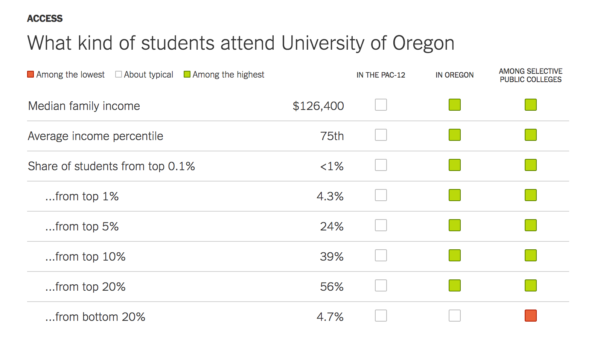Click the green 'Among the highest' legend square
The image size is (600, 360).
point(187,74)
